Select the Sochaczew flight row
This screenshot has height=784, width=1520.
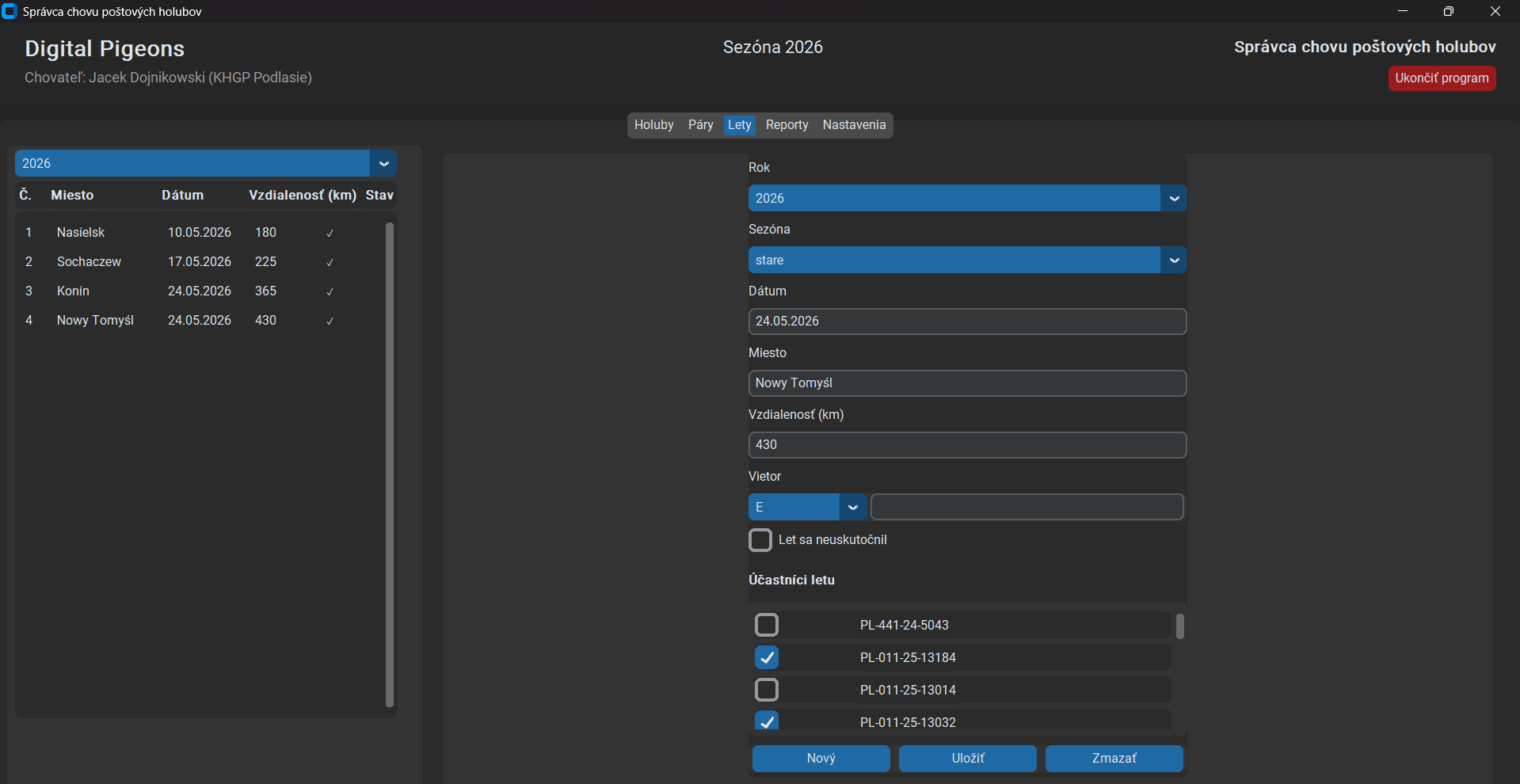[x=201, y=262]
